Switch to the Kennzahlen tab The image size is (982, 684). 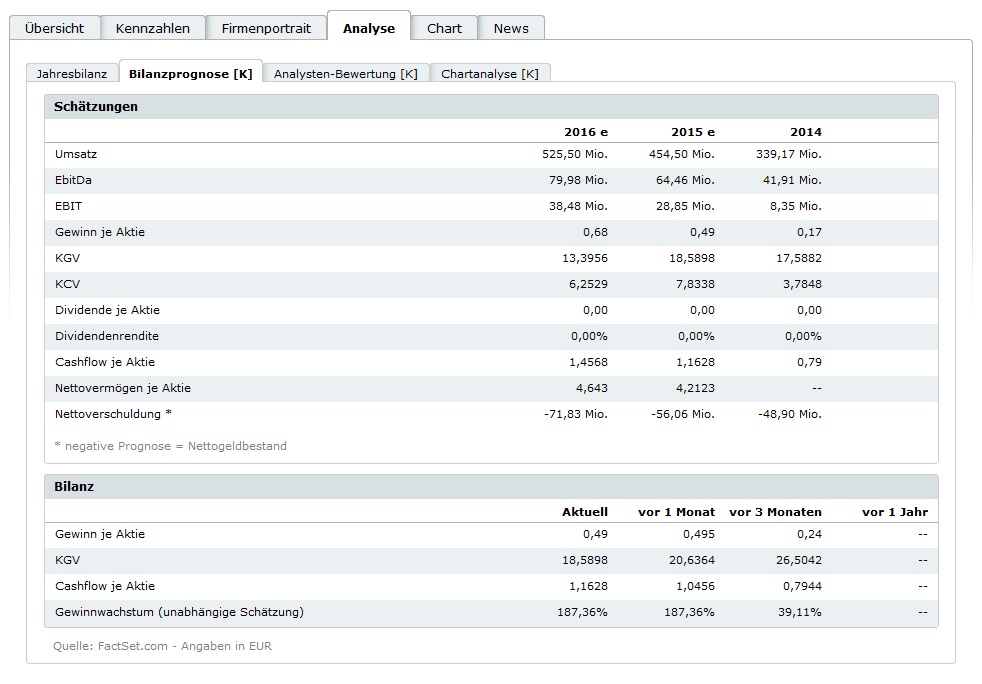point(152,28)
